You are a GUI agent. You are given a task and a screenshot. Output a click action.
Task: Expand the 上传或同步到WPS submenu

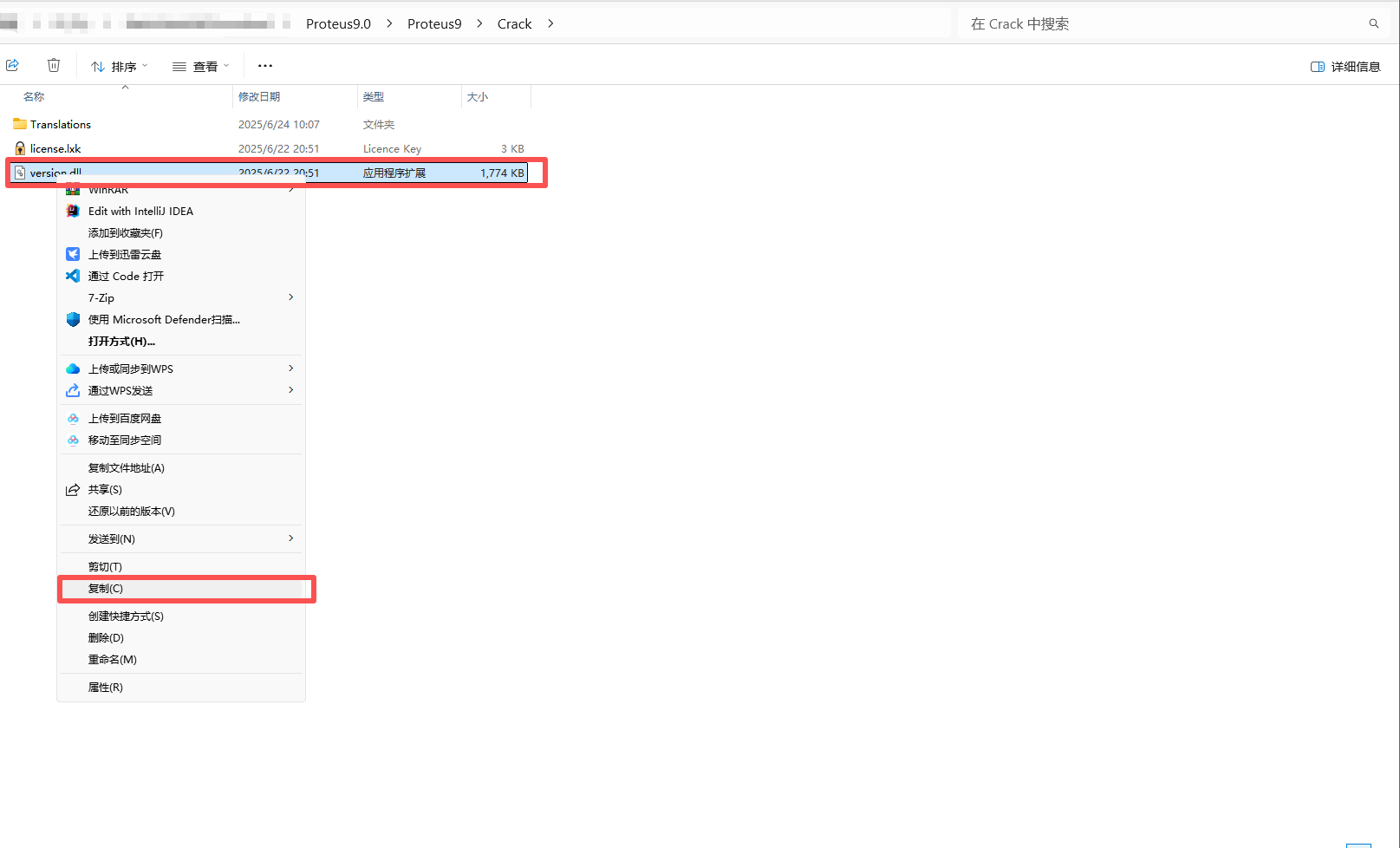[181, 369]
